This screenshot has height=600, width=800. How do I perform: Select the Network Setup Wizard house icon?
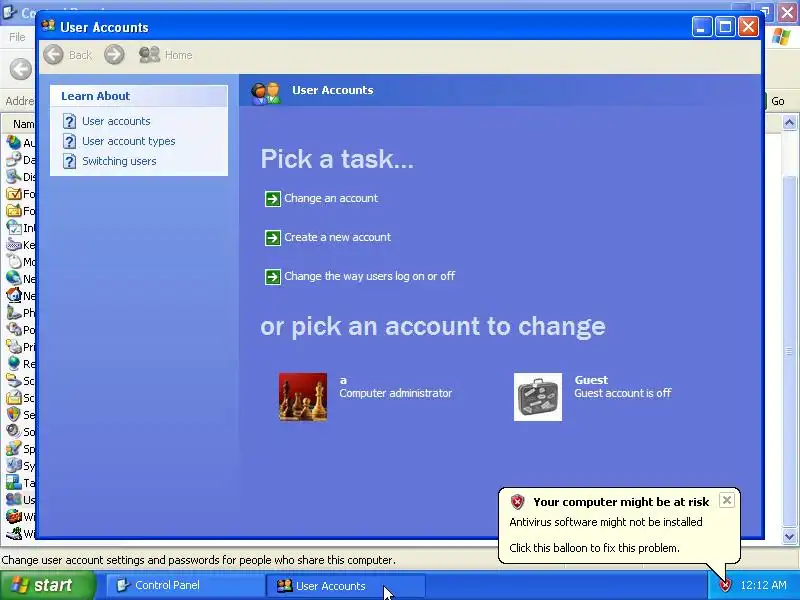pyautogui.click(x=14, y=295)
